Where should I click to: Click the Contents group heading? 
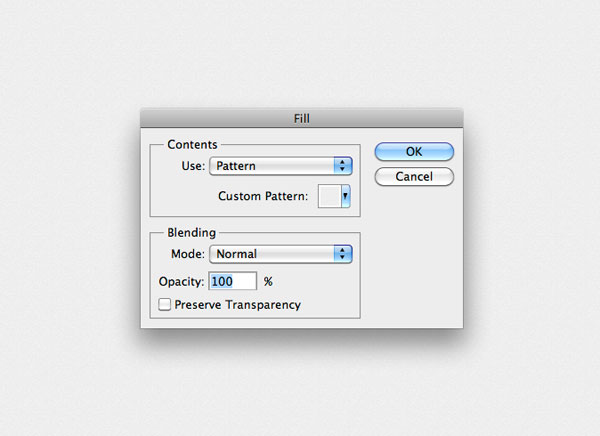192,145
